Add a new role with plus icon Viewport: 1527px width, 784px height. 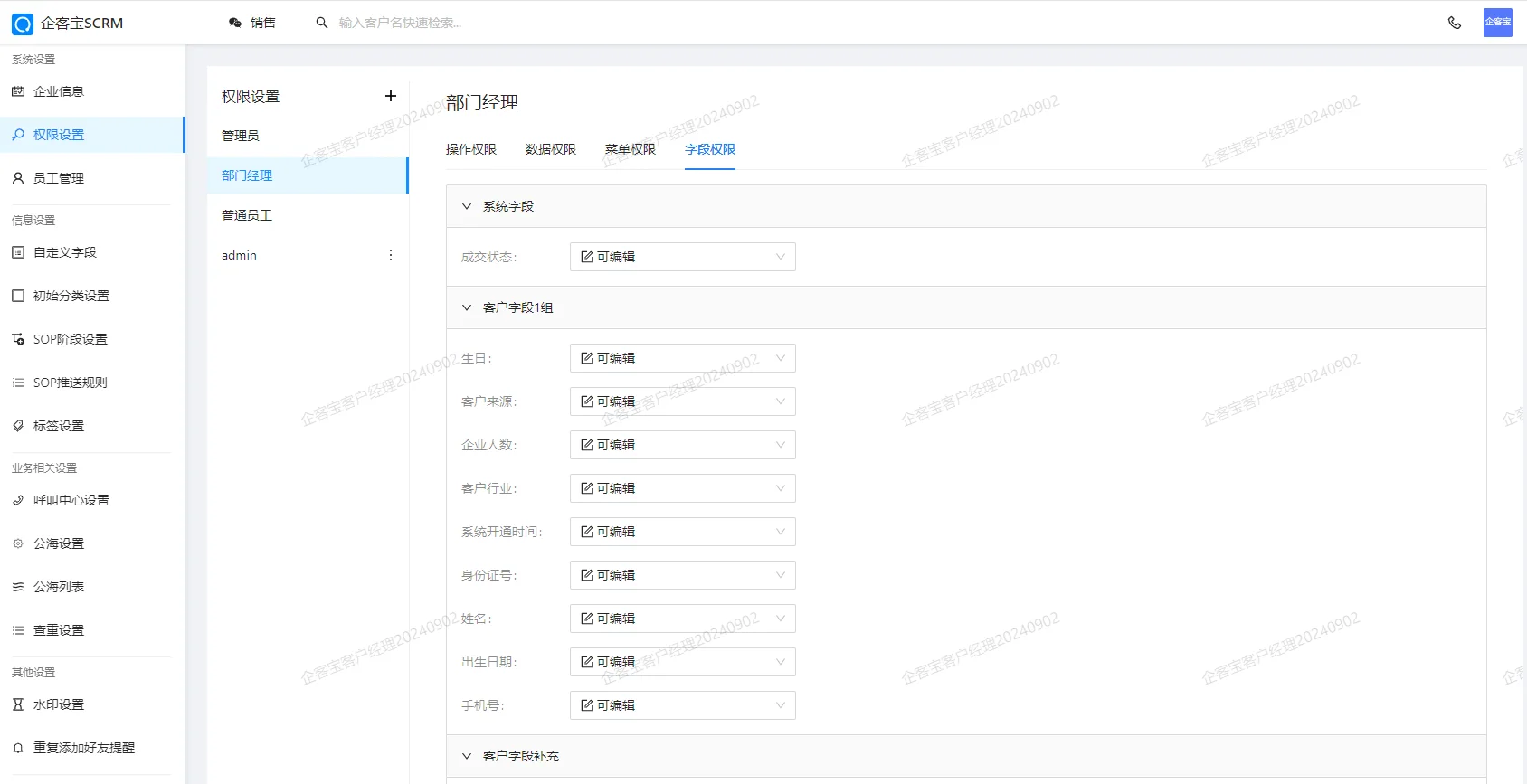391,96
